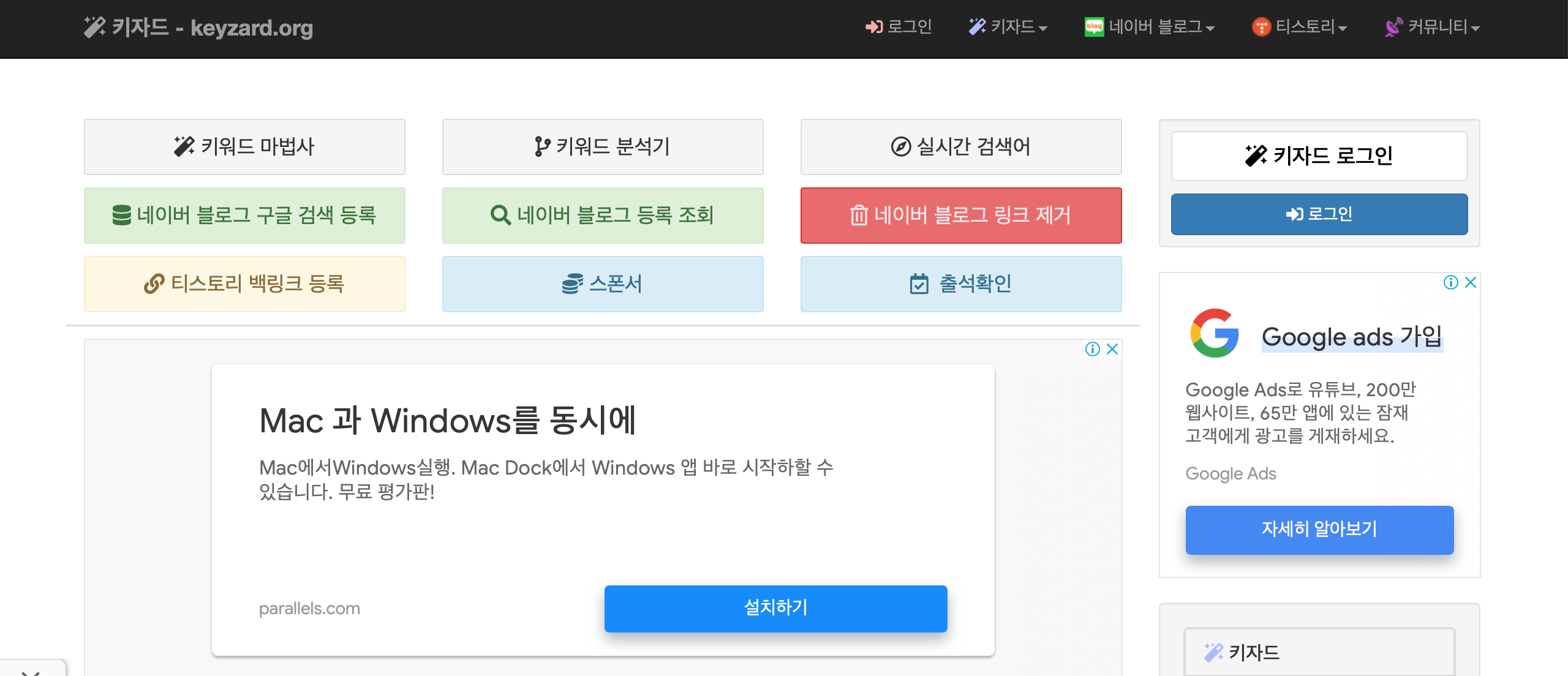1568x676 pixels.
Task: Go to 키자드 - keyzard.org home link
Action: (x=198, y=28)
